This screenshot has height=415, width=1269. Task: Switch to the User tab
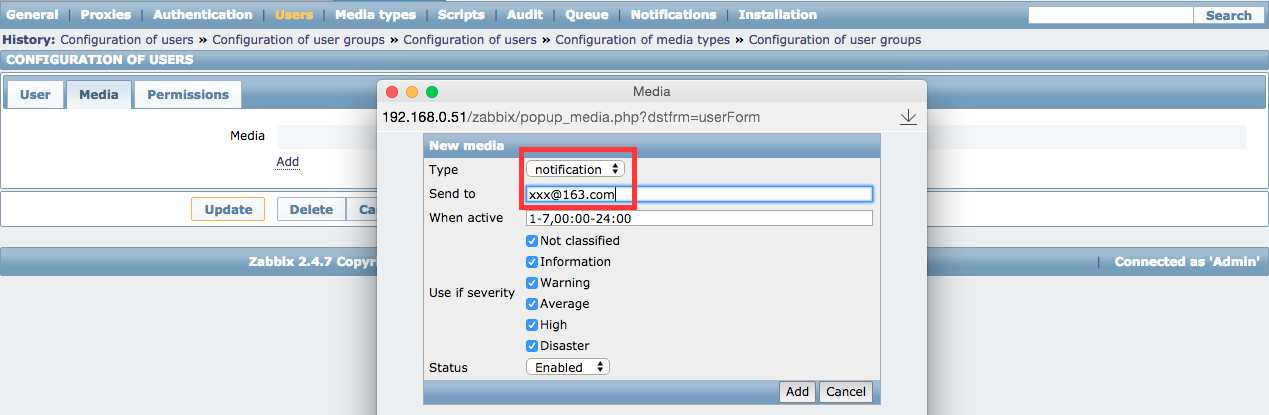[35, 95]
